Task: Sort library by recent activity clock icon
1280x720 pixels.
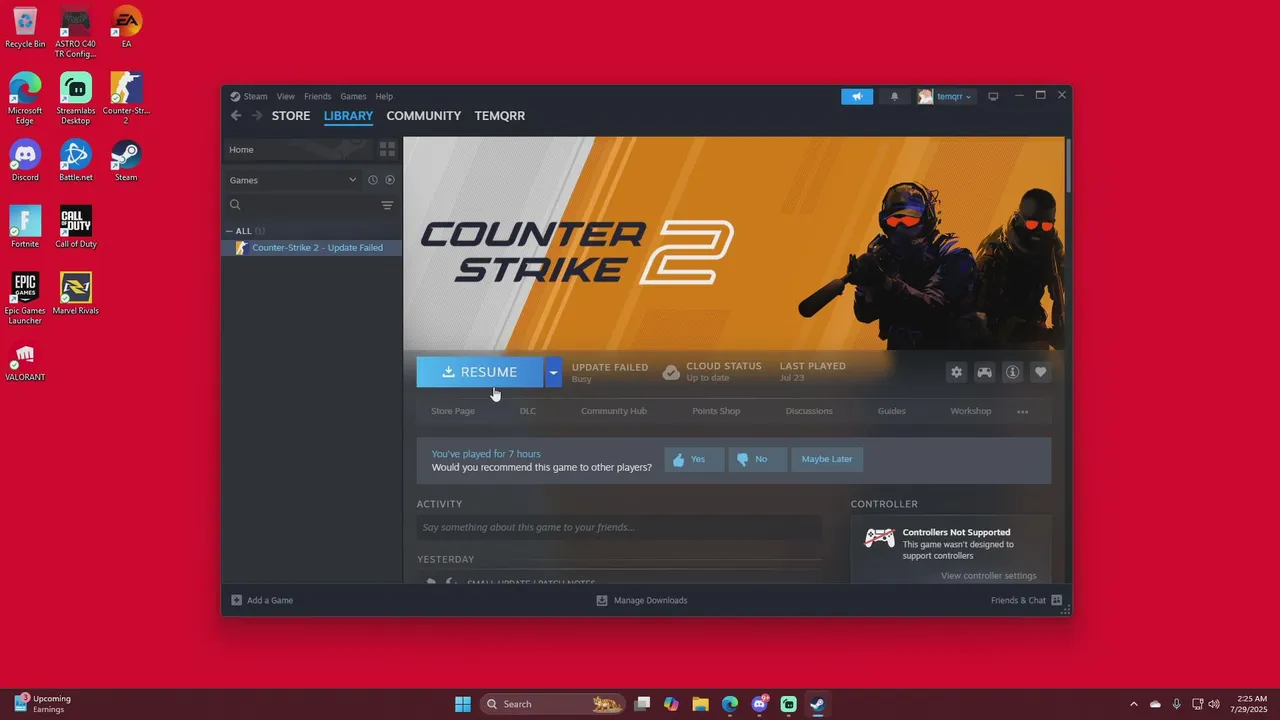Action: 373,180
